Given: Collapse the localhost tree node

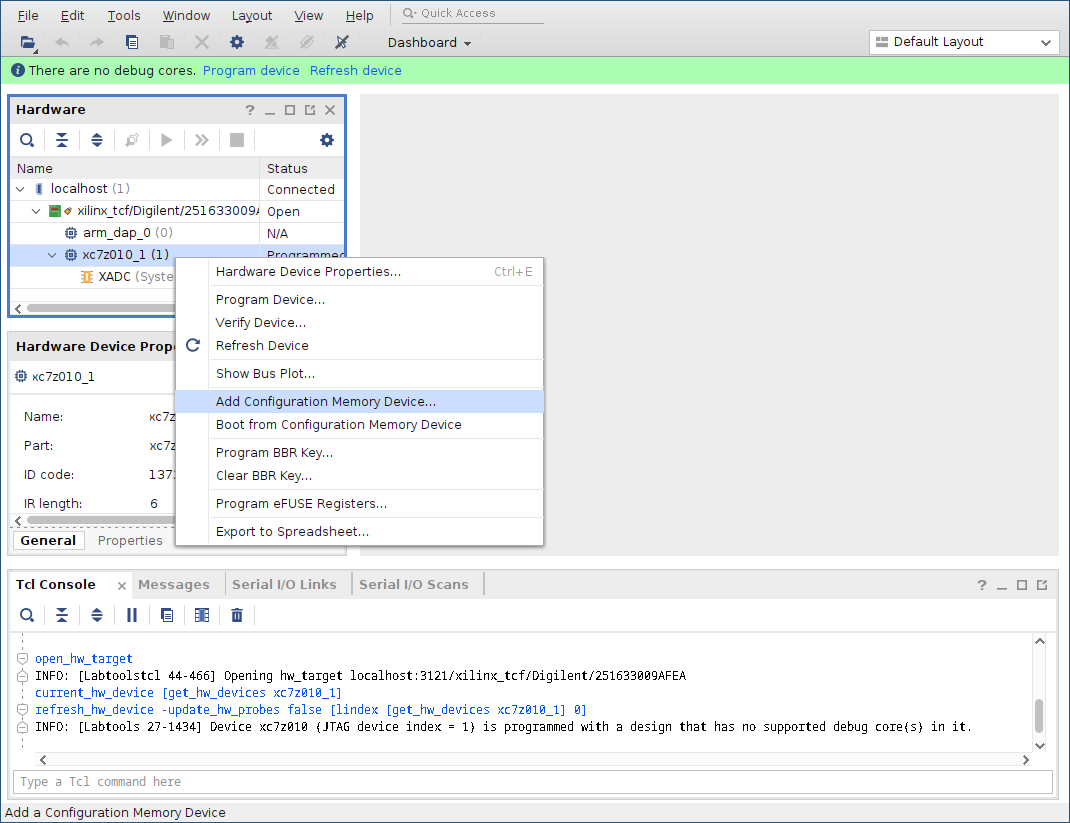Looking at the screenshot, I should point(20,189).
